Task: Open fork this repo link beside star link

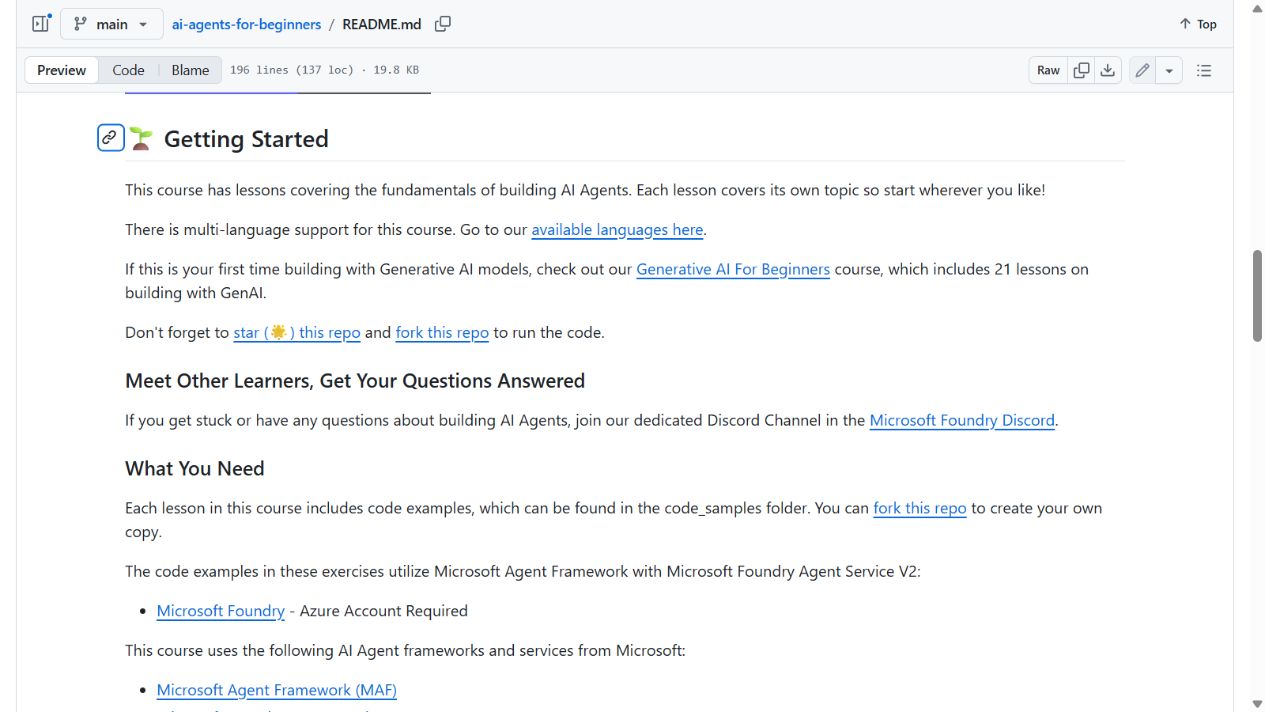Action: pyautogui.click(x=442, y=333)
